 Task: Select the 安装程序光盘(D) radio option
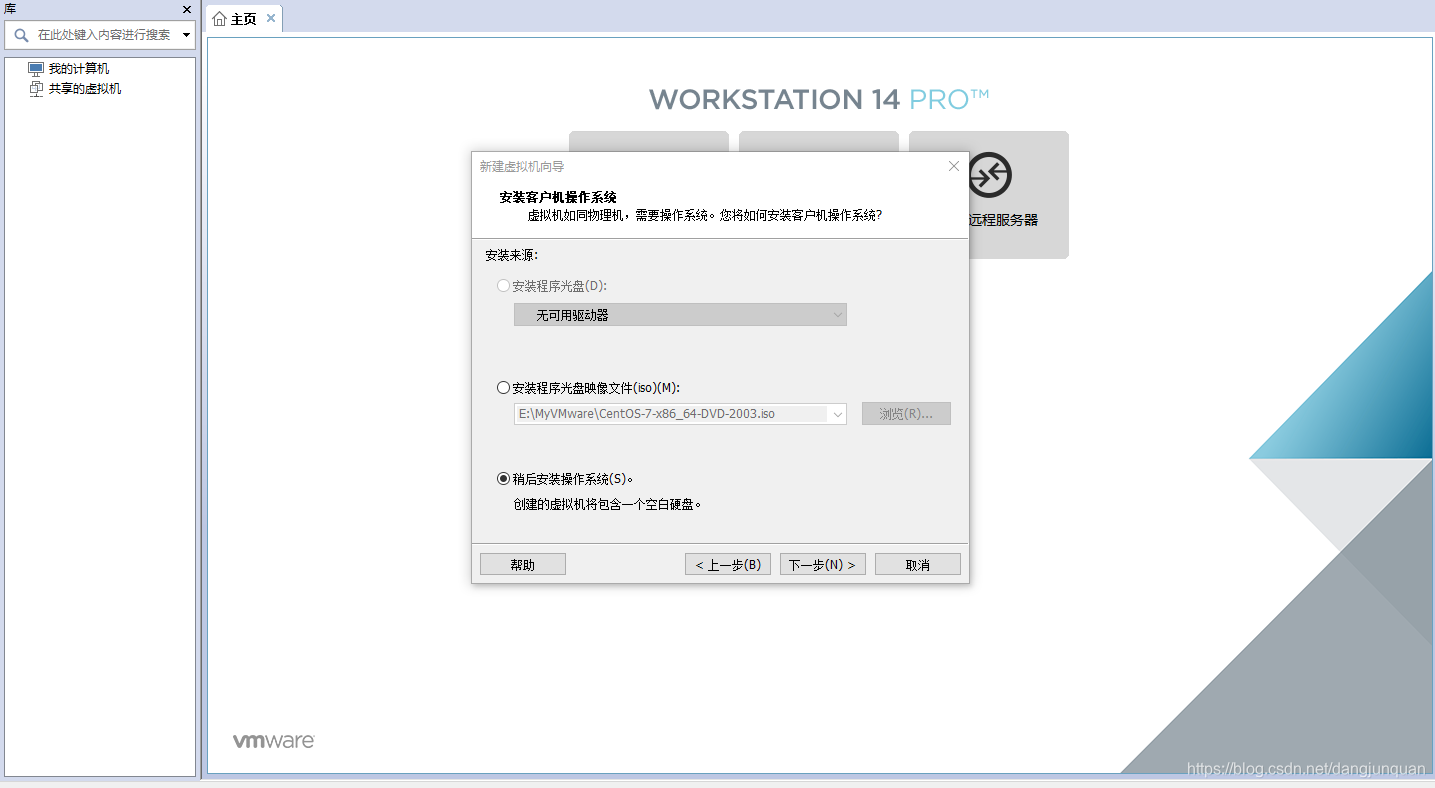(x=503, y=286)
